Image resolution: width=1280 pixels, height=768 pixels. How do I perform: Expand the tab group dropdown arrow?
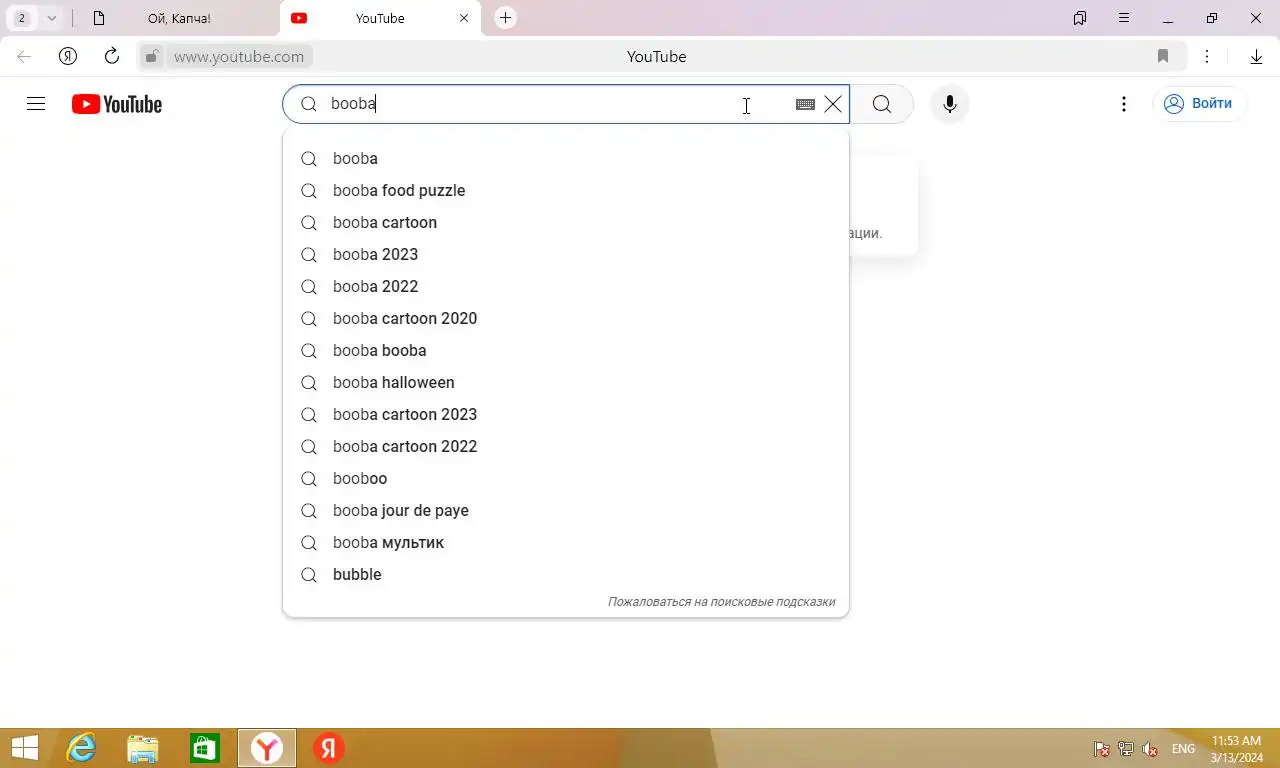click(52, 18)
